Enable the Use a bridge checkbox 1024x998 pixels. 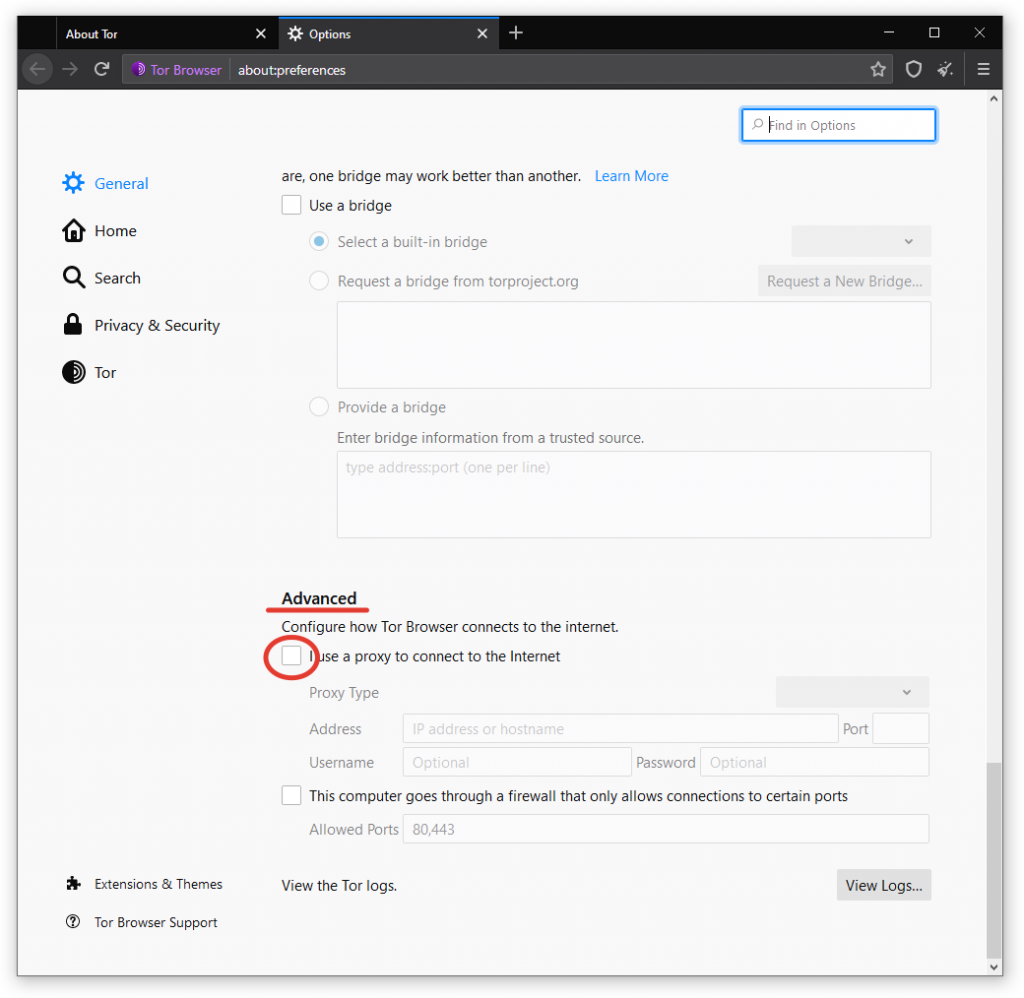[x=291, y=205]
